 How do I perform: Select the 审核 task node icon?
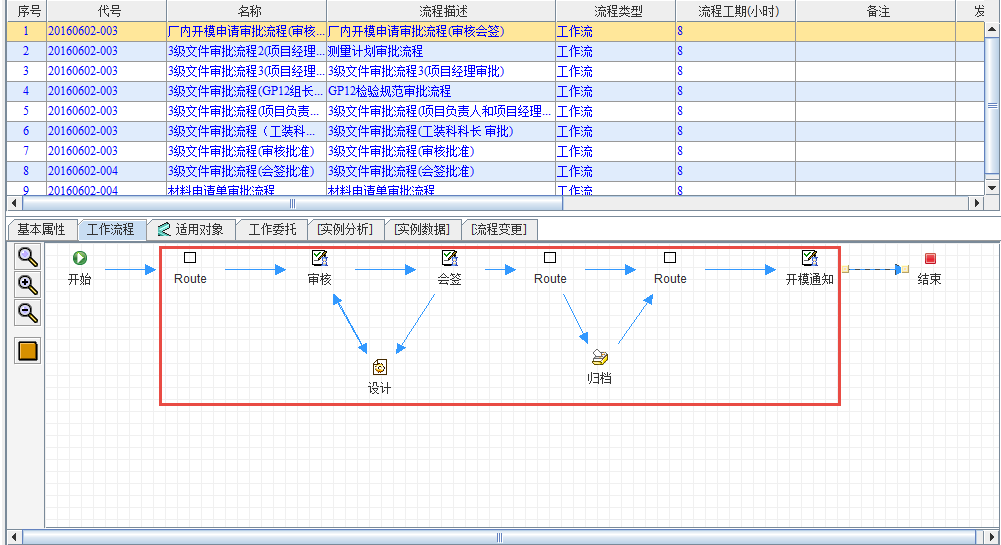[x=320, y=258]
